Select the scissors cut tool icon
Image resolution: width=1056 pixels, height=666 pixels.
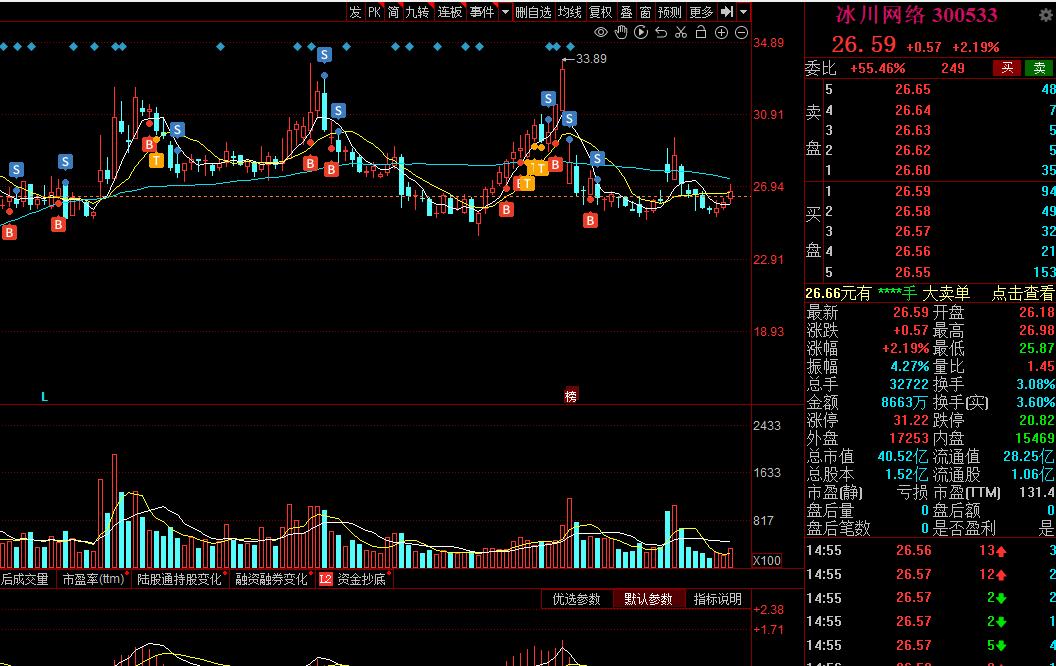pyautogui.click(x=681, y=32)
